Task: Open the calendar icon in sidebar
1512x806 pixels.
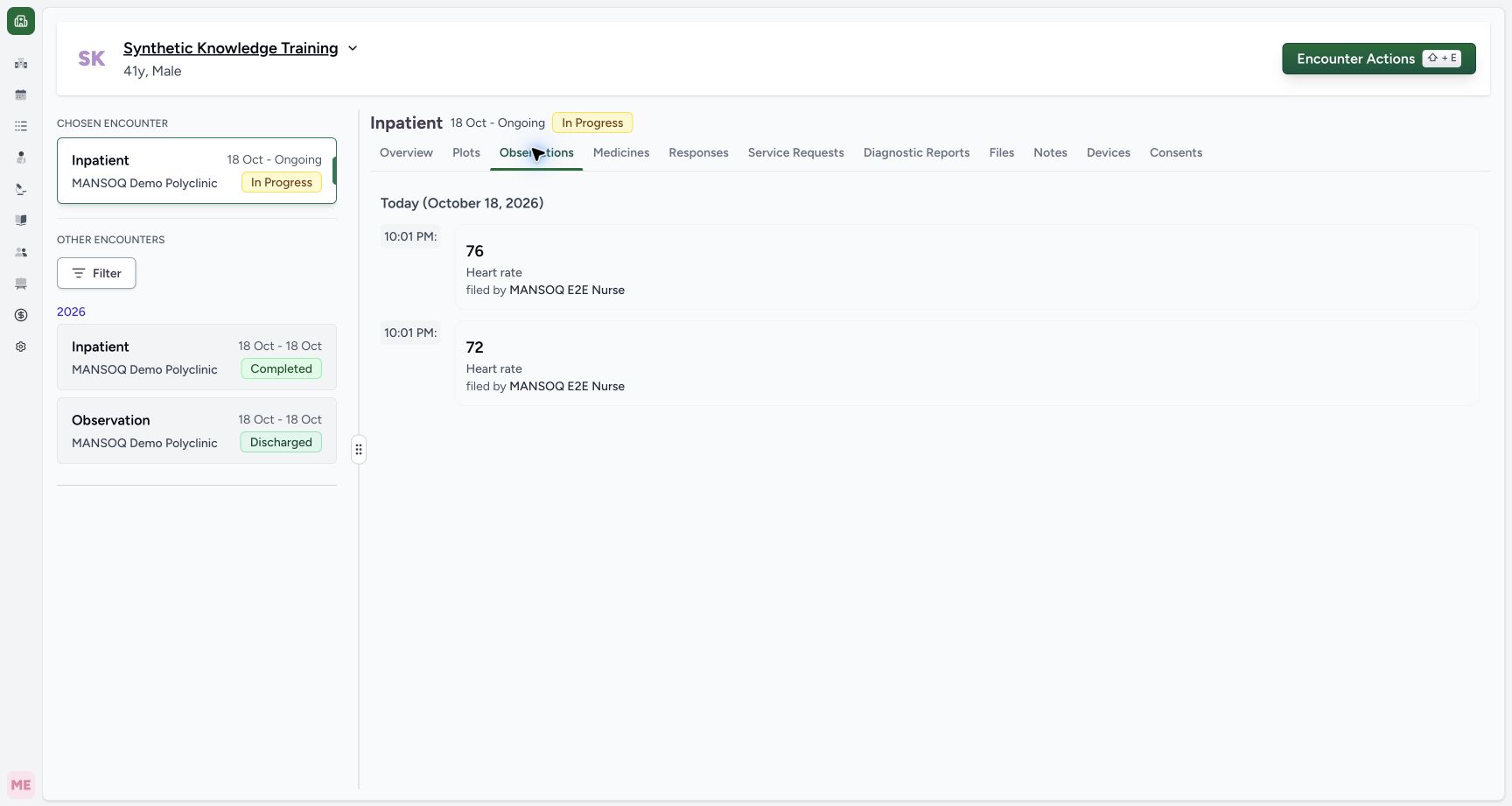Action: (21, 95)
